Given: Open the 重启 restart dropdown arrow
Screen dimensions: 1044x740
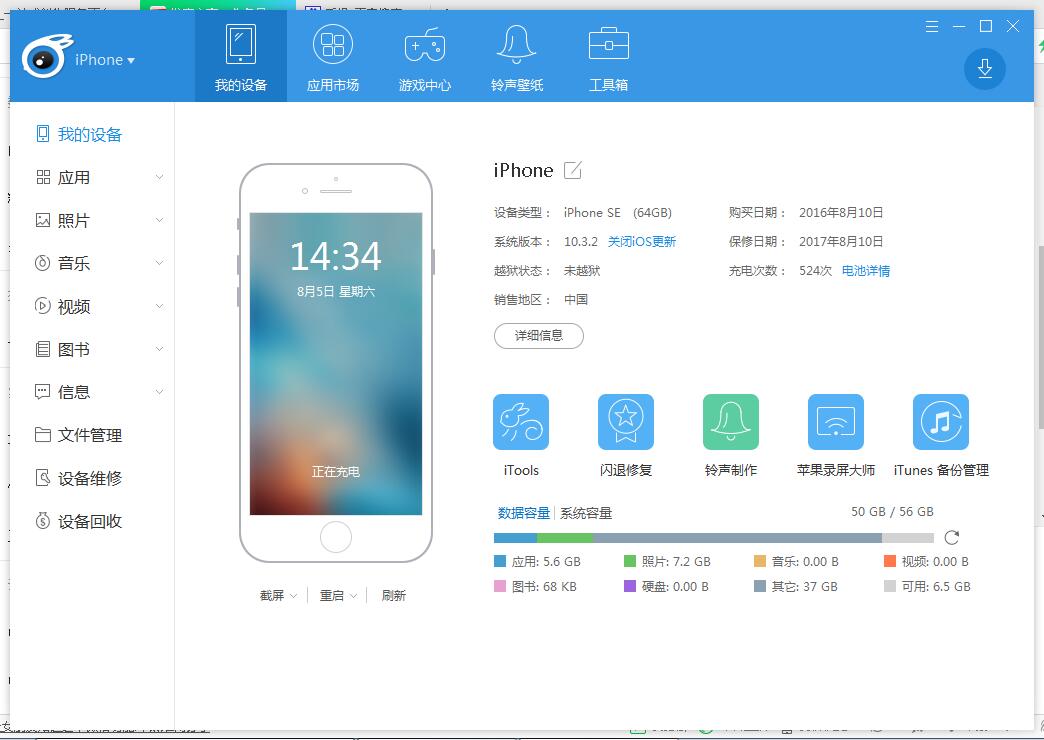Looking at the screenshot, I should pos(354,594).
